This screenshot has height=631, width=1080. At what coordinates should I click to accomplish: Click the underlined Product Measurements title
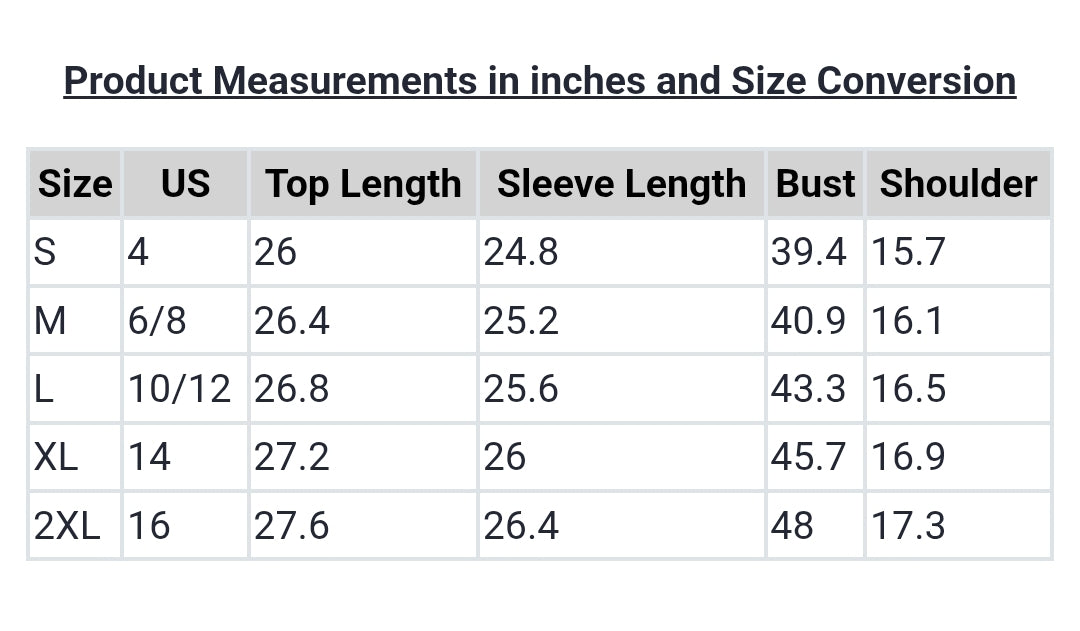540,81
